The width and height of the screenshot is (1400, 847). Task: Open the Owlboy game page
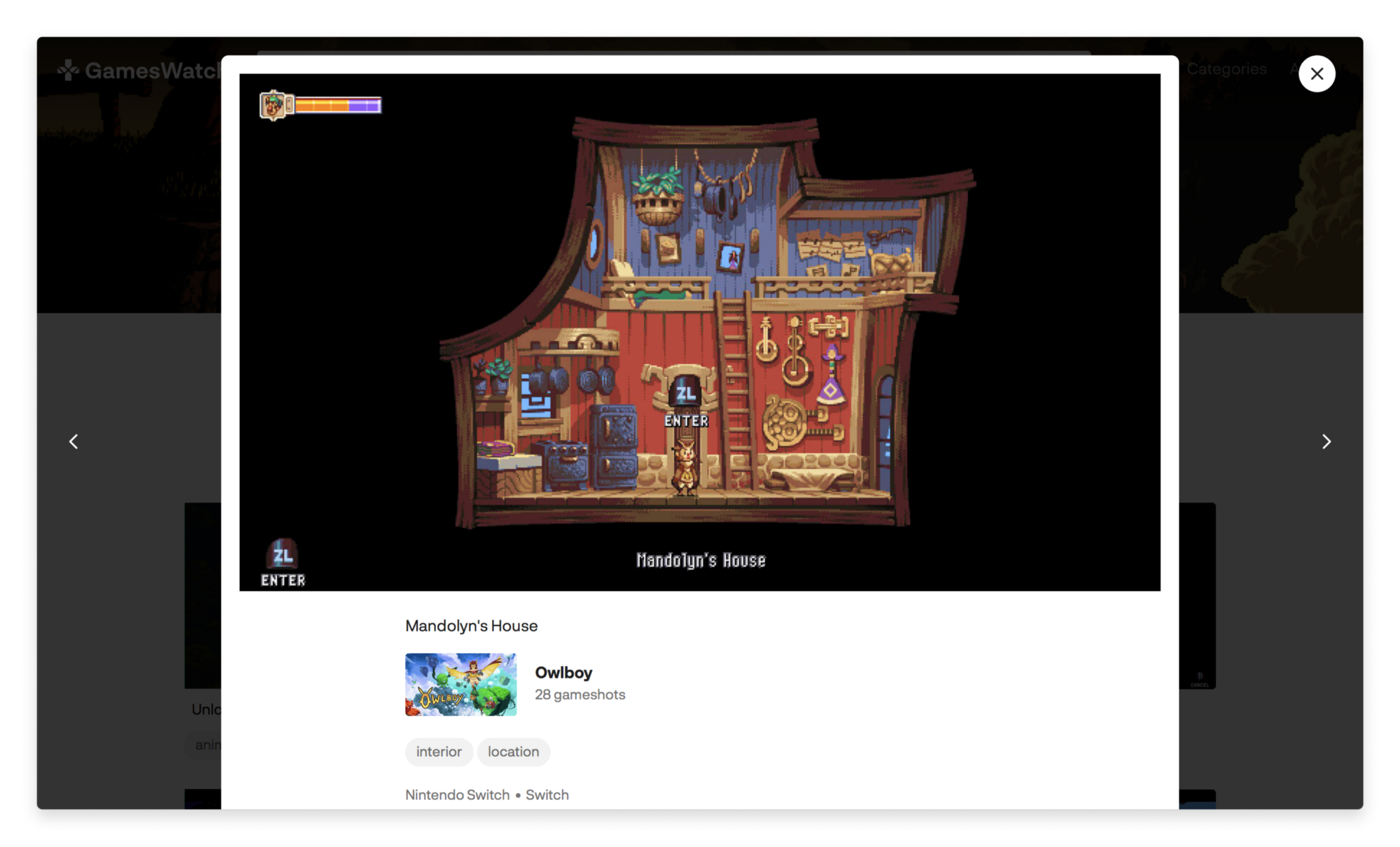tap(563, 673)
